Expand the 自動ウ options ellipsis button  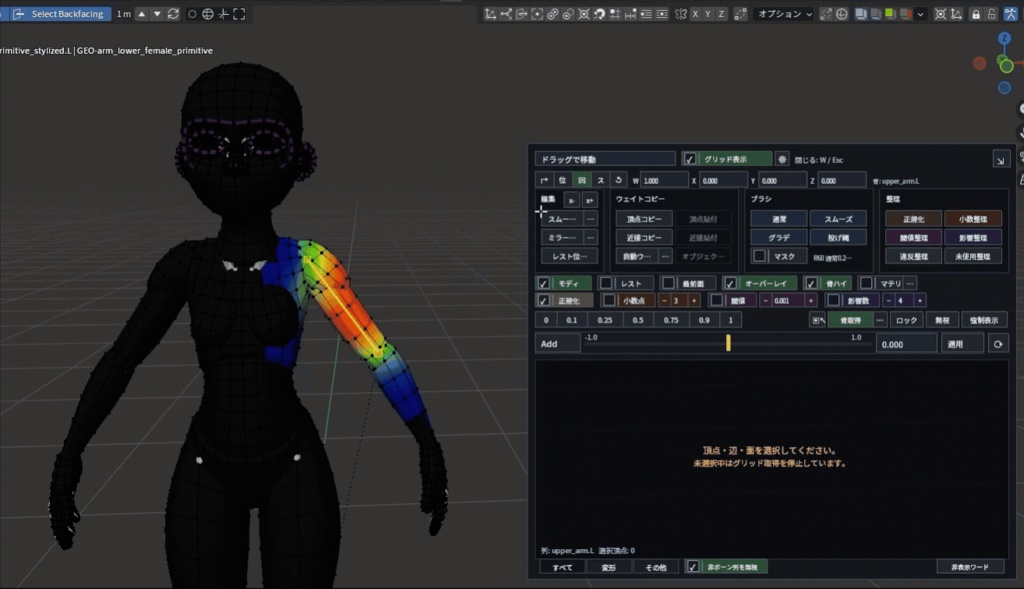[x=665, y=257]
